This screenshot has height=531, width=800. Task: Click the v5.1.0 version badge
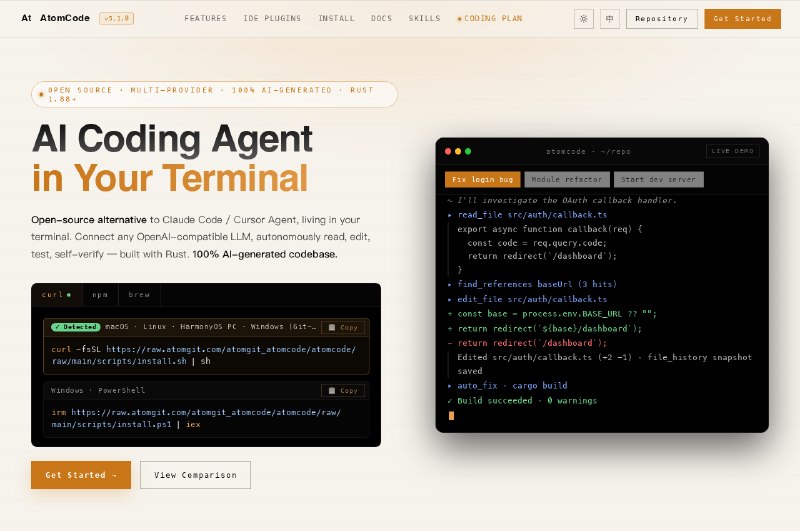(116, 18)
